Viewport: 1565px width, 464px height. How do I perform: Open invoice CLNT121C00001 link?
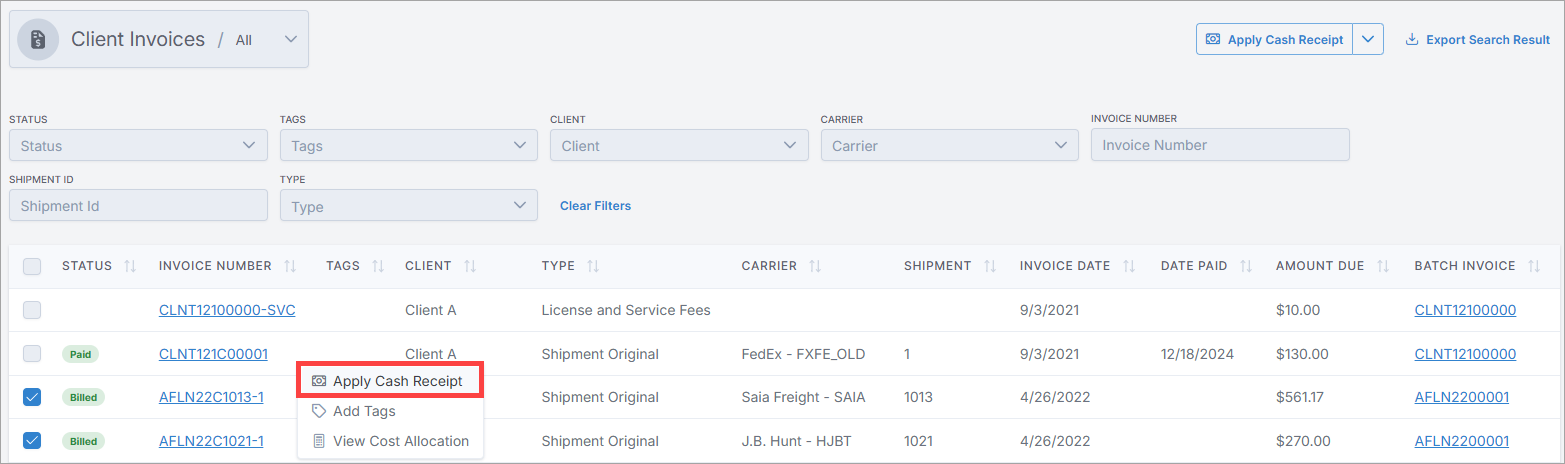point(213,353)
